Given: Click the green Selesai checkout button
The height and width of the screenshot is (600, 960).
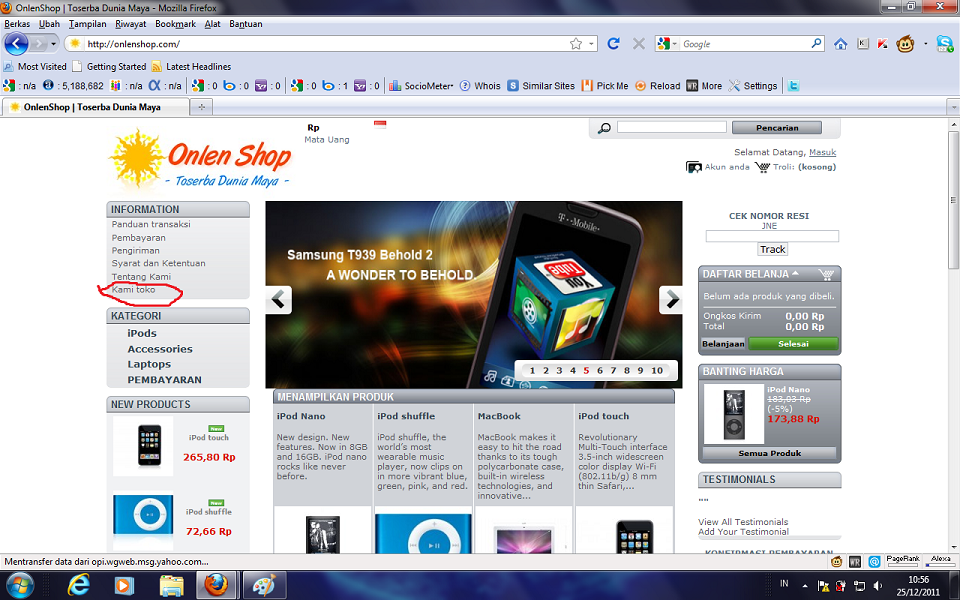Looking at the screenshot, I should (x=793, y=344).
